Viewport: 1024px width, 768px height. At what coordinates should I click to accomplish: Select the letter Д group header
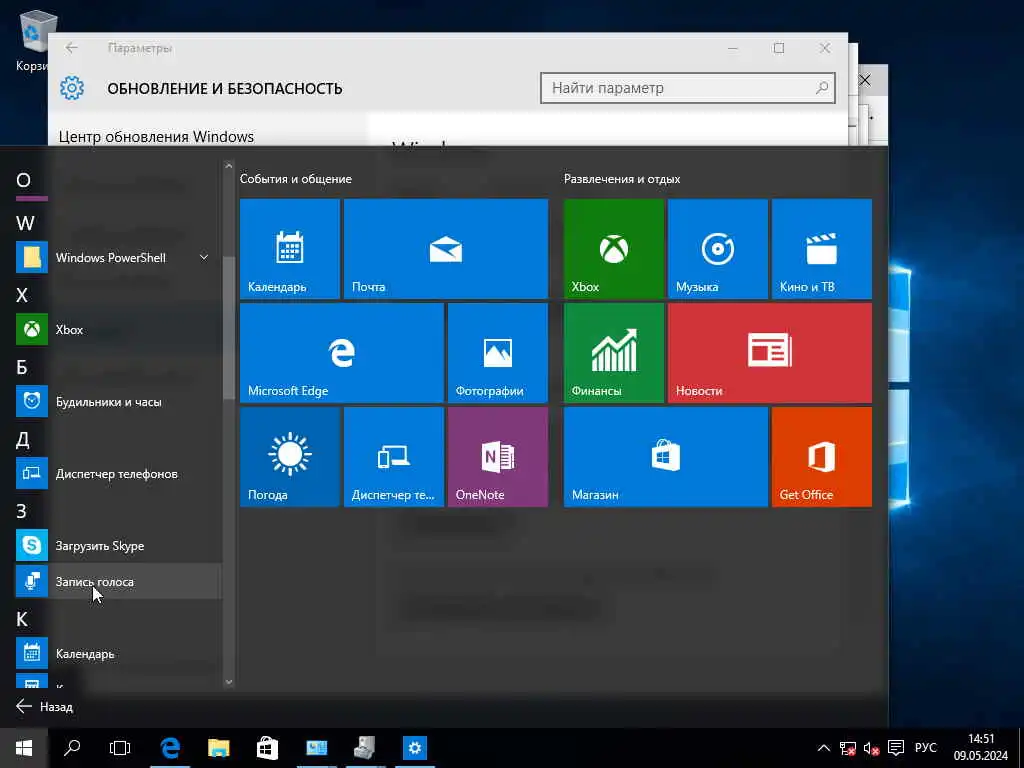[22, 439]
